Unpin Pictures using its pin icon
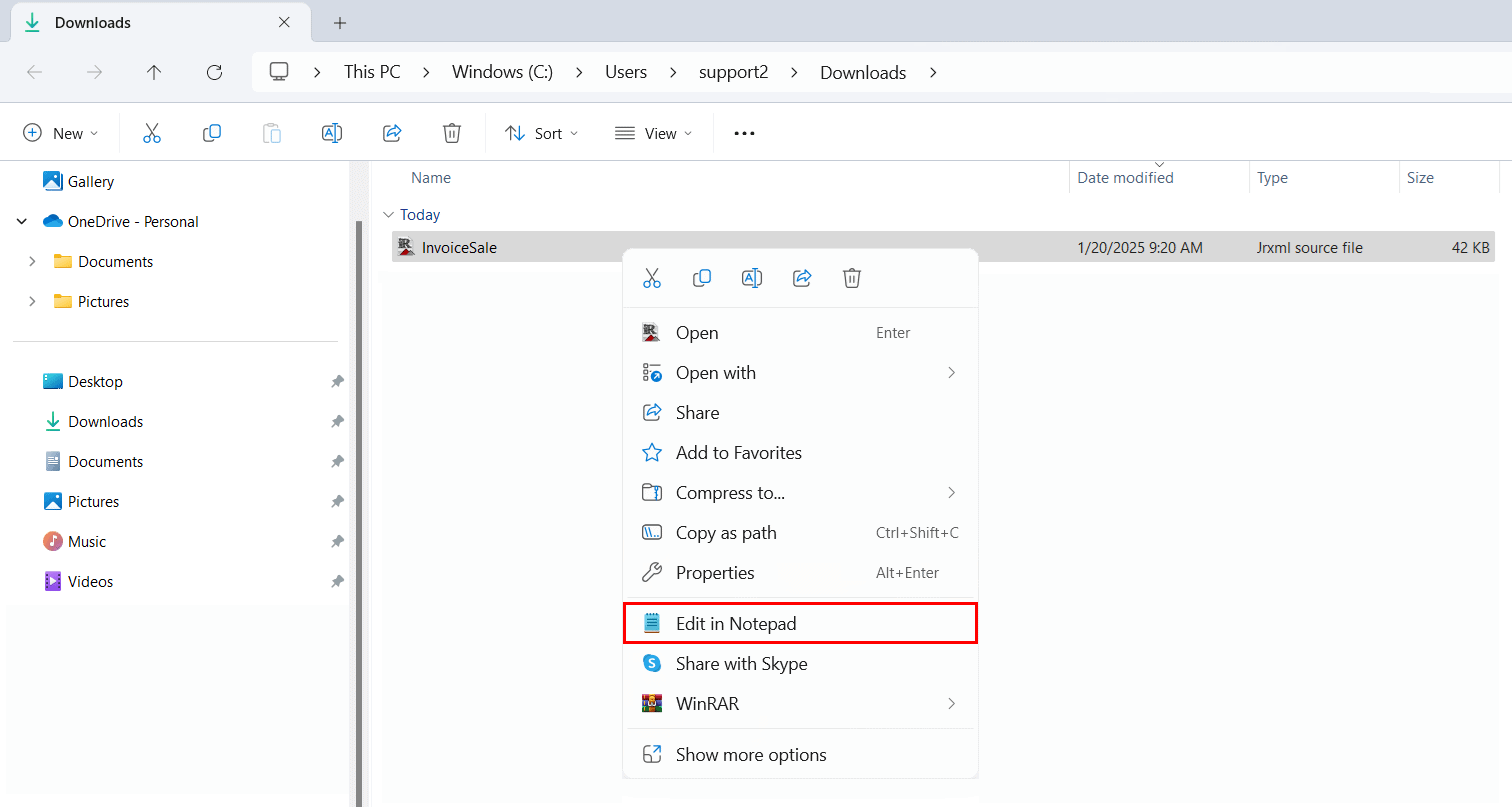 click(x=338, y=502)
